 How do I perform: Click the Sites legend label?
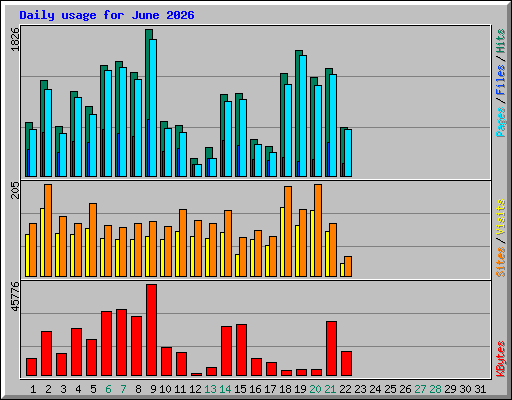pos(501,262)
